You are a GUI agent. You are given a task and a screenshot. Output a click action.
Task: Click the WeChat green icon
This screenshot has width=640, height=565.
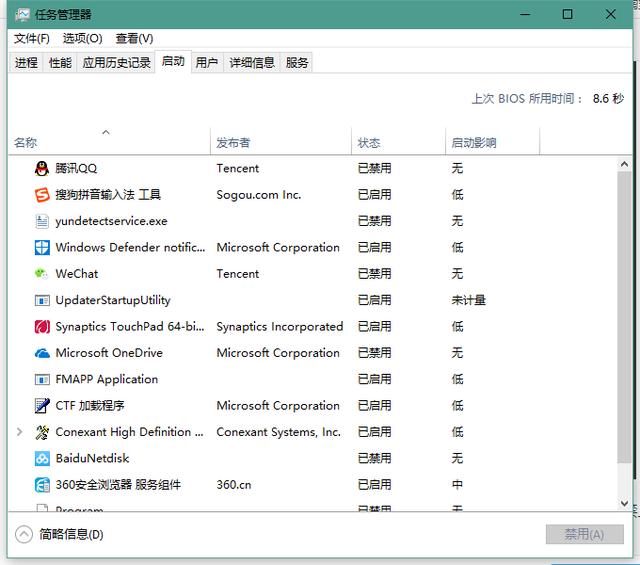pyautogui.click(x=41, y=274)
